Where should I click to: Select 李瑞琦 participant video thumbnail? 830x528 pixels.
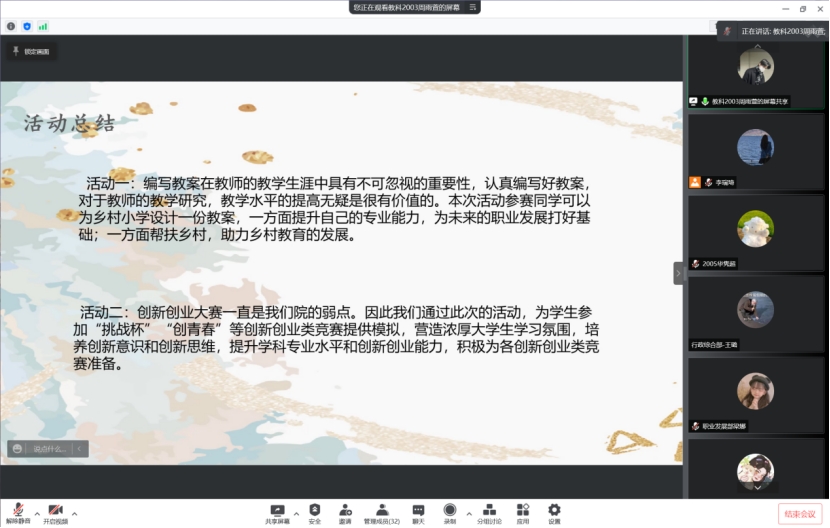point(755,150)
